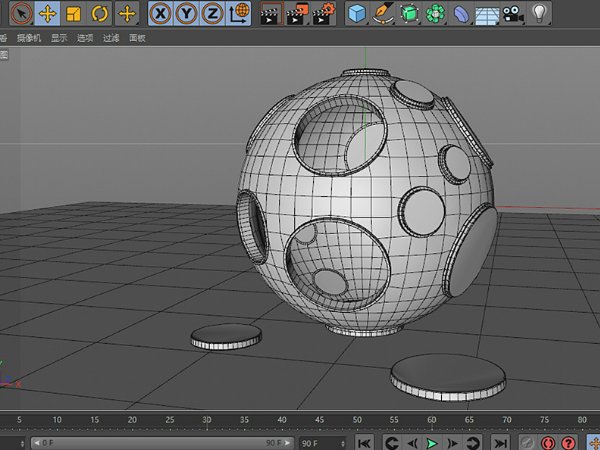This screenshot has height=450, width=600.
Task: Add a Camera object
Action: (513, 14)
